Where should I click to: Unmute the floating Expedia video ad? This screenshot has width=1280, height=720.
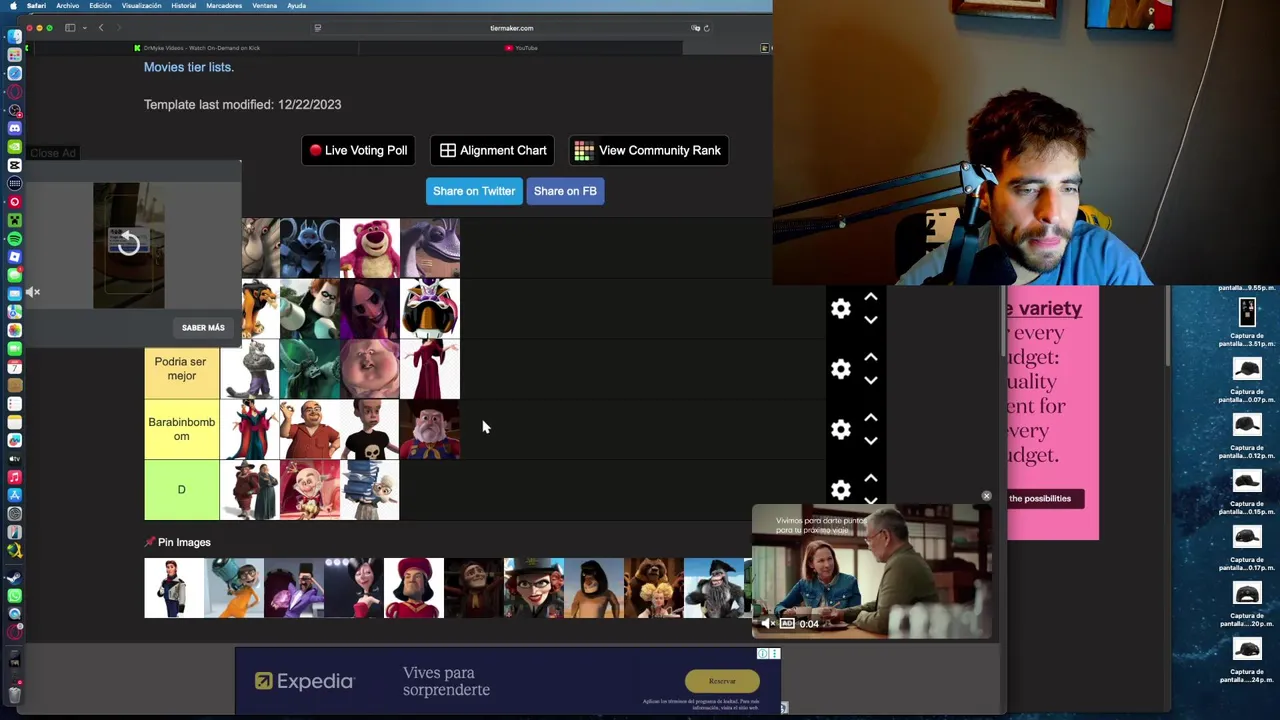767,623
